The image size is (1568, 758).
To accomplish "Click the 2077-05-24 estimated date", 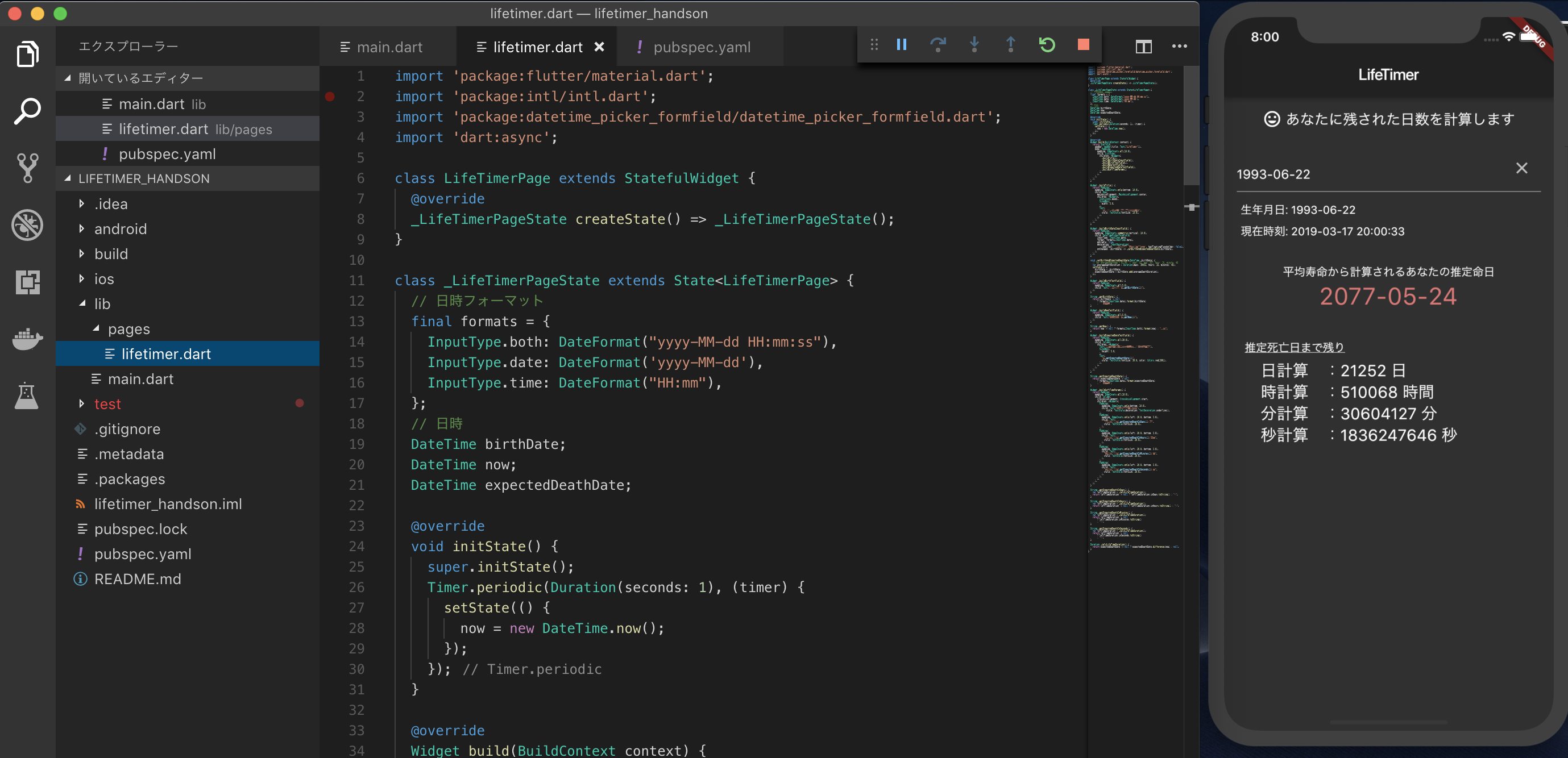I will 1388,296.
